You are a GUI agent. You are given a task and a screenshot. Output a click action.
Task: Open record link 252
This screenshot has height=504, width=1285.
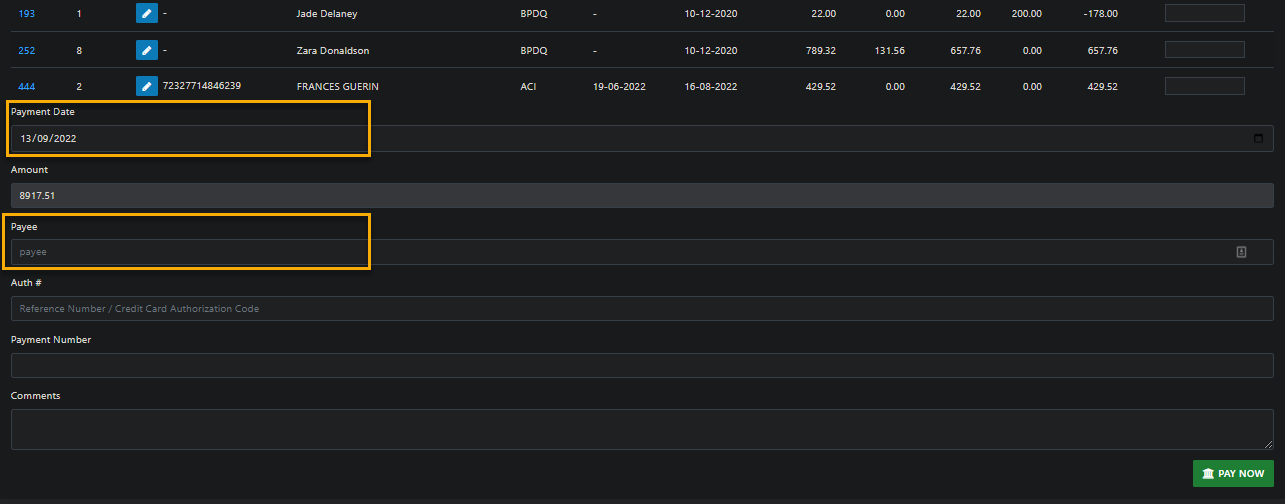[27, 50]
